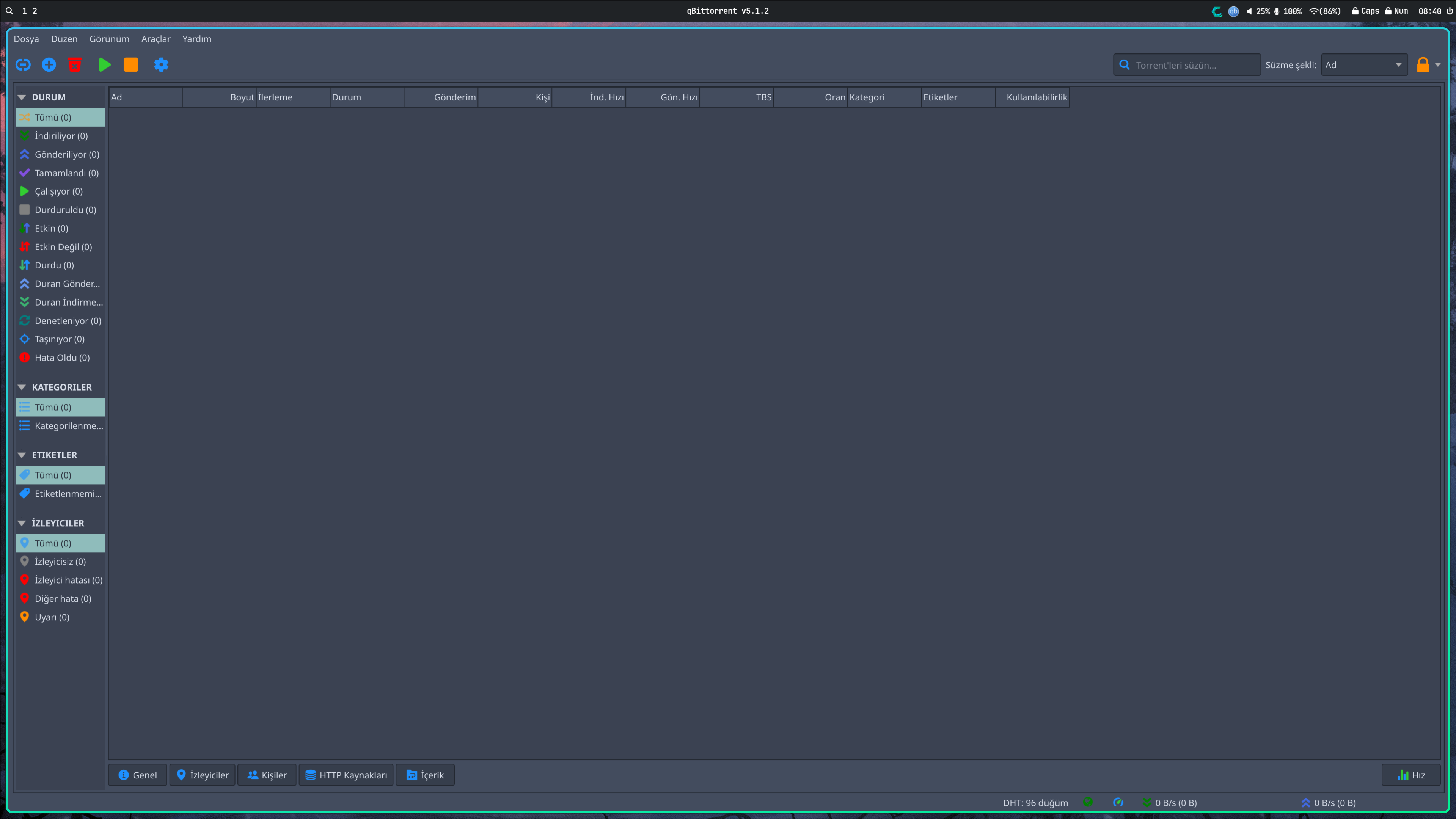Click the Gönderiliyor status filter icon
The image size is (1456, 819).
[x=24, y=154]
